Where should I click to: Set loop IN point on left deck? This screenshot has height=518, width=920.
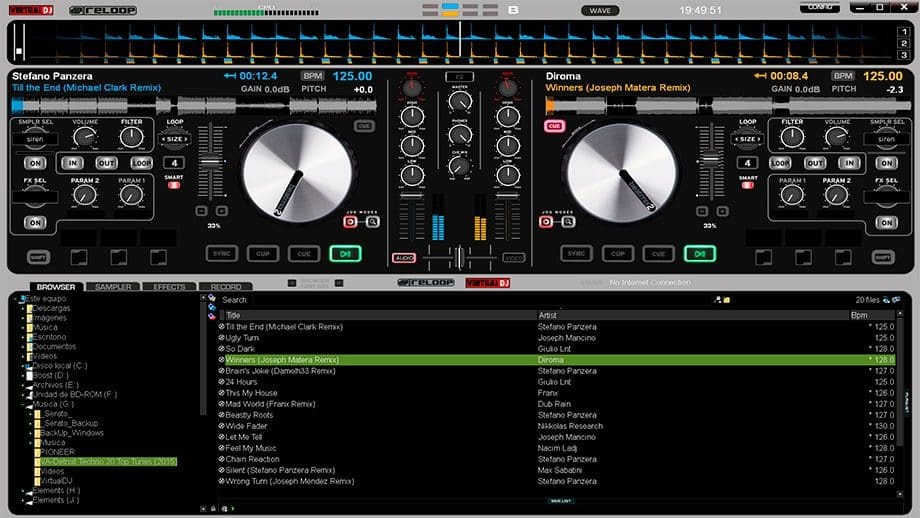click(73, 163)
